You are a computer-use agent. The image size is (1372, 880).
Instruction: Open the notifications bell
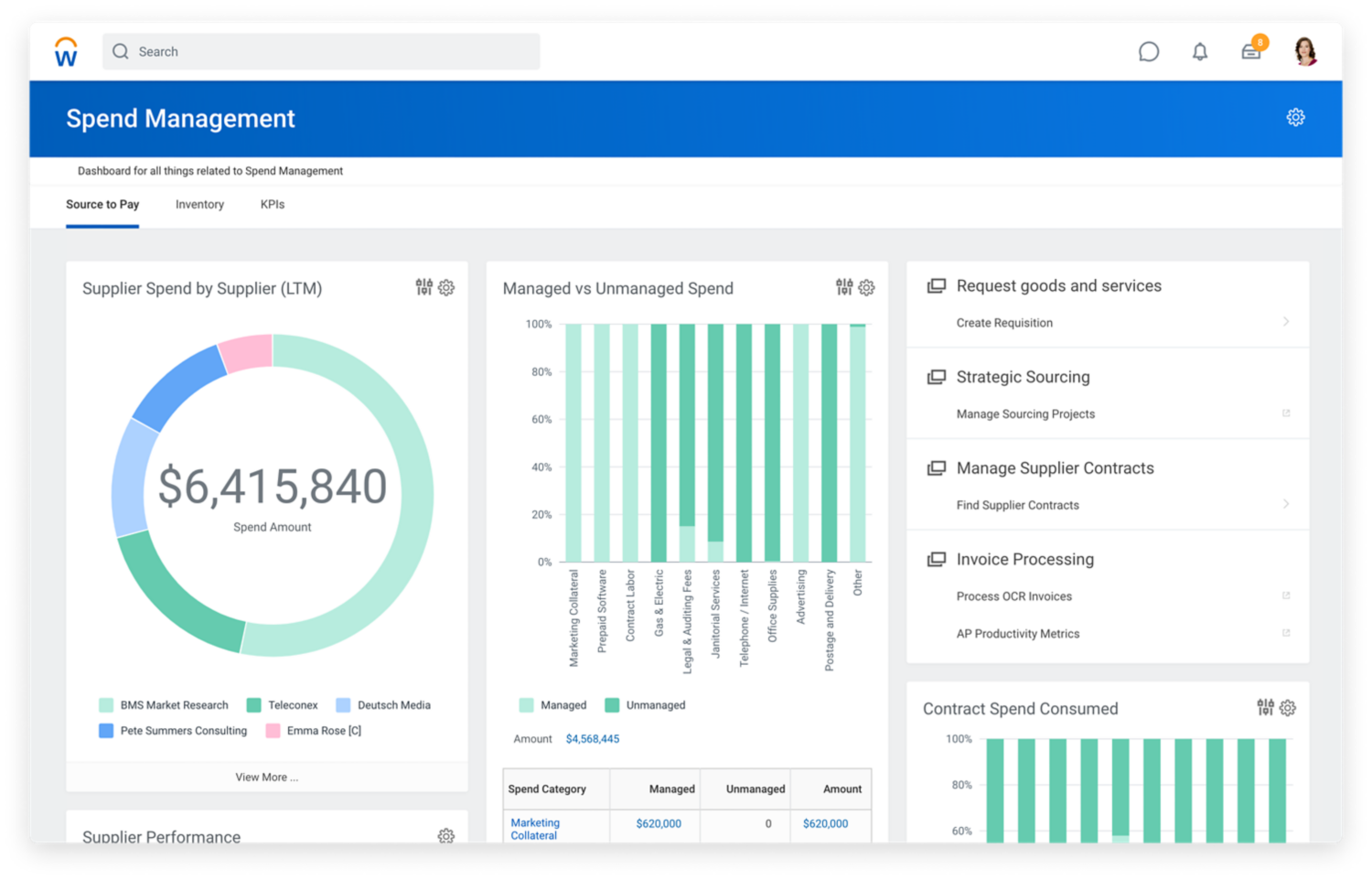point(1200,52)
